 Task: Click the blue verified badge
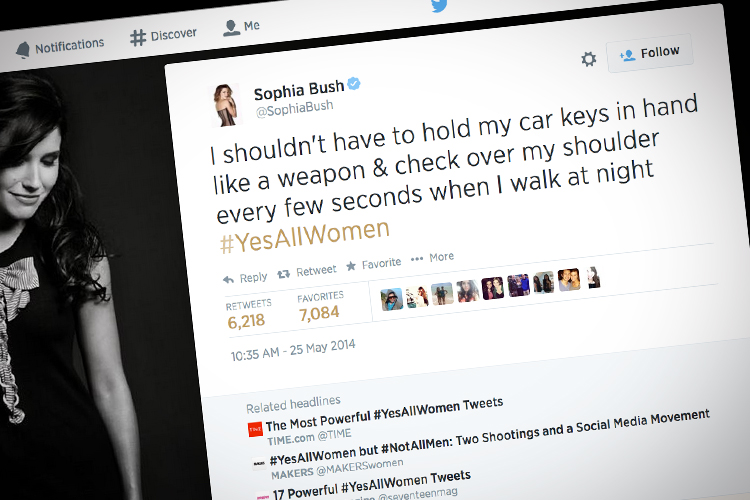coord(353,84)
